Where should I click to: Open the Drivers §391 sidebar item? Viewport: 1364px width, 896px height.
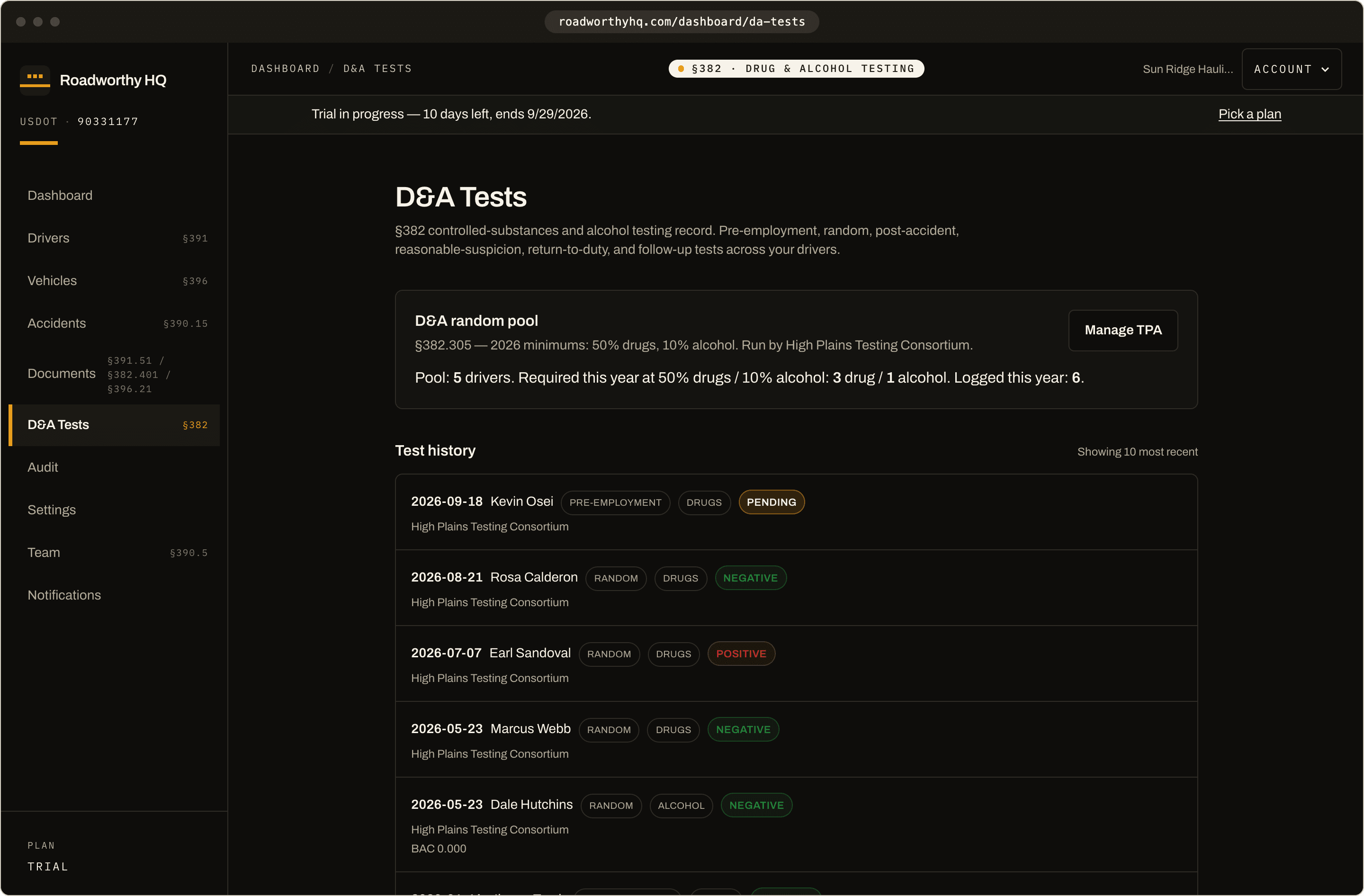click(x=114, y=238)
